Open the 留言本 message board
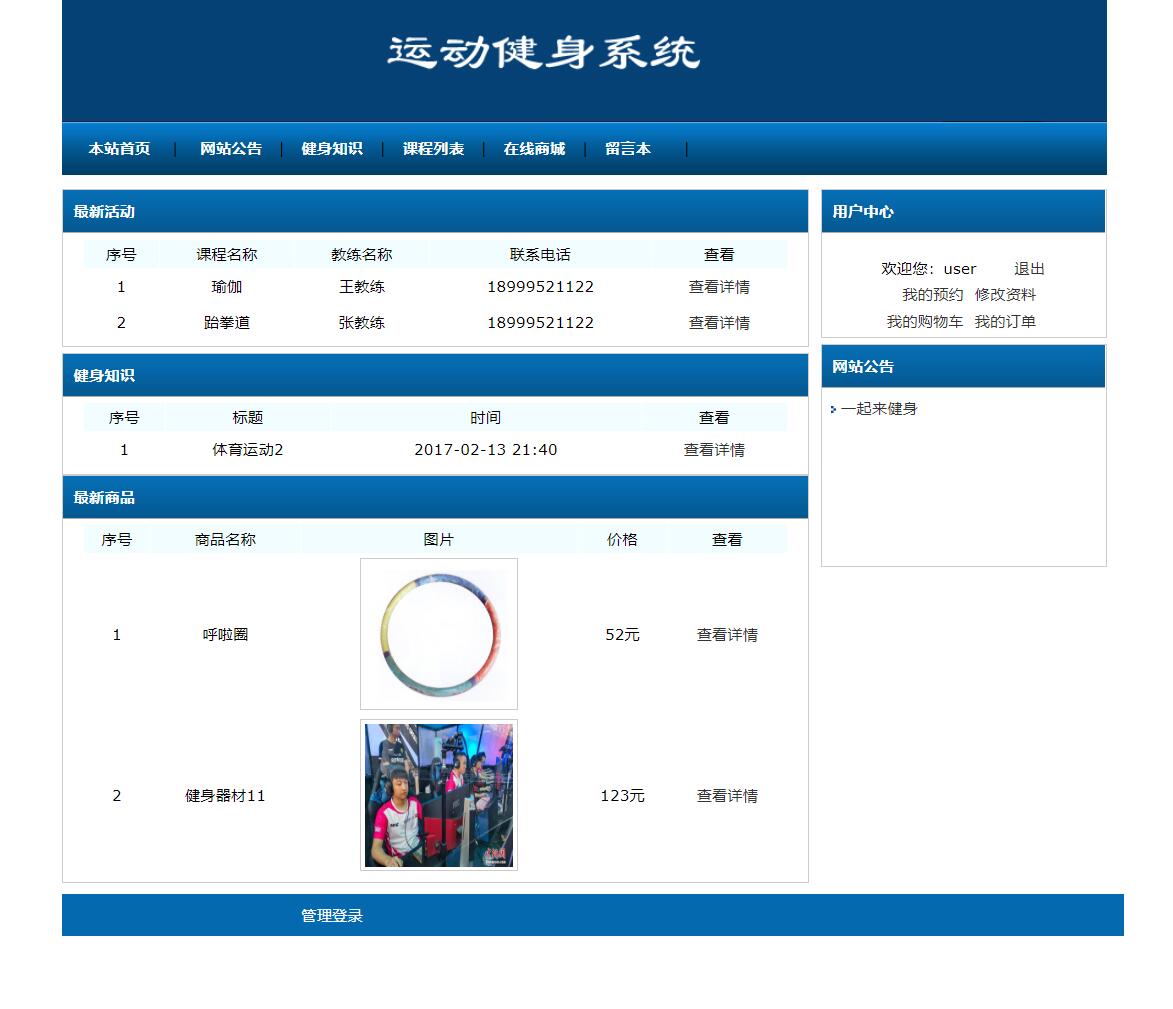Viewport: 1173px width, 1009px height. pyautogui.click(x=628, y=148)
